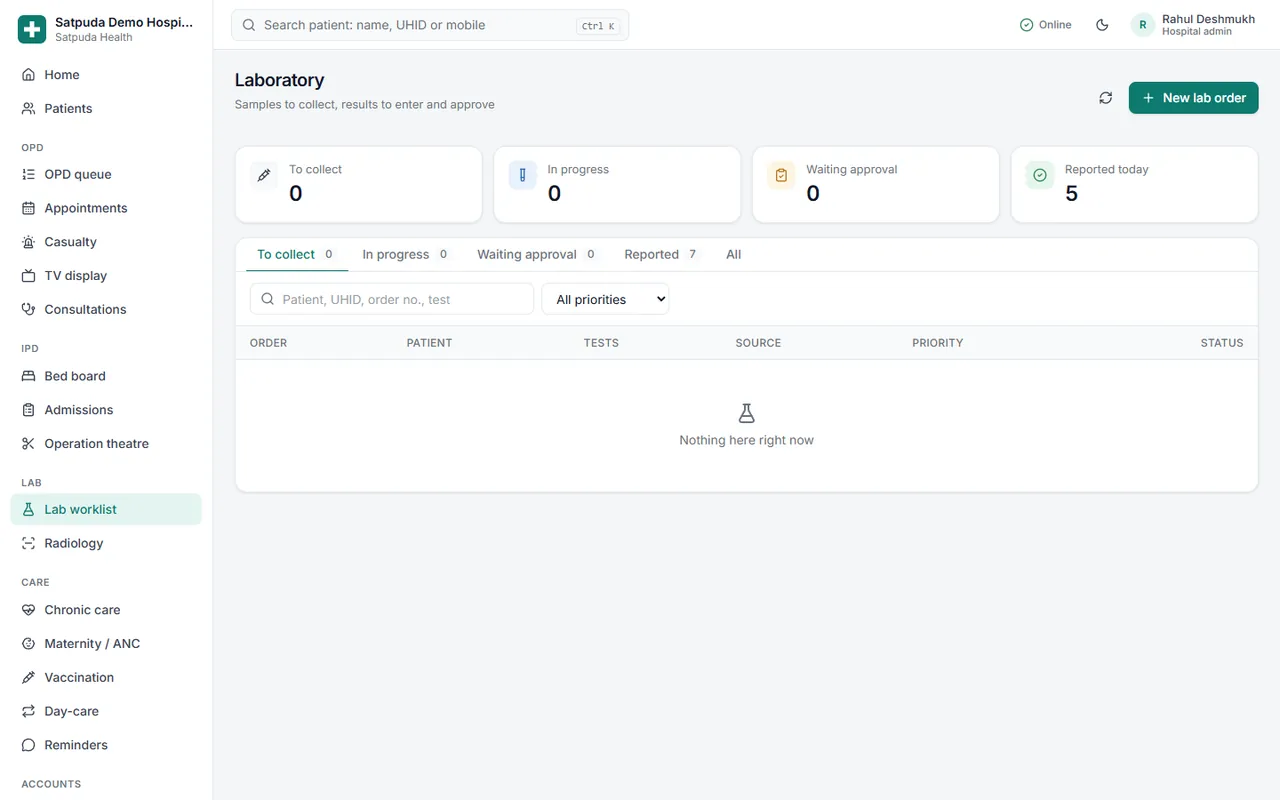
Task: Click the In progress test tube icon
Action: [523, 175]
